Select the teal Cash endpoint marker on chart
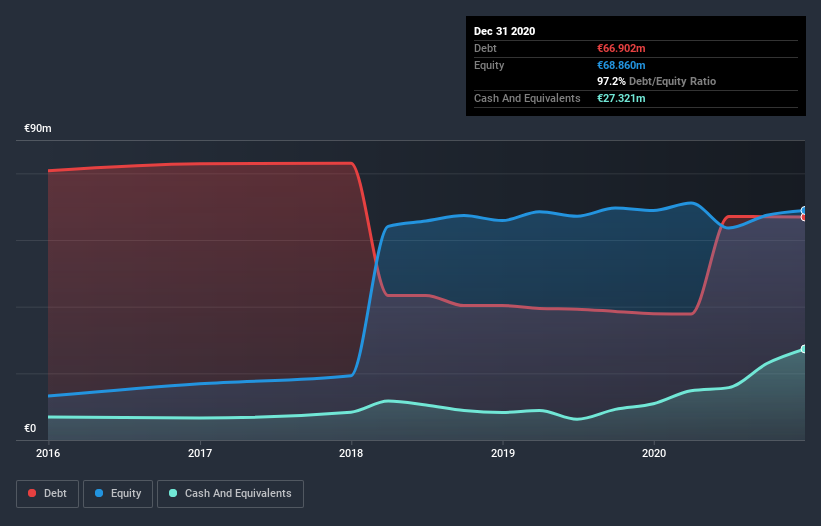Viewport: 821px width, 526px height. click(804, 349)
